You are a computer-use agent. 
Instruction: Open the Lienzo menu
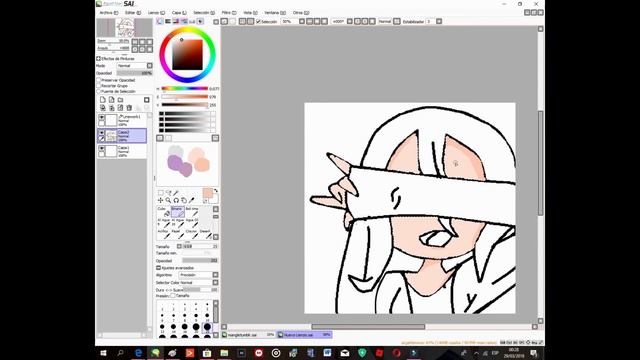156,13
